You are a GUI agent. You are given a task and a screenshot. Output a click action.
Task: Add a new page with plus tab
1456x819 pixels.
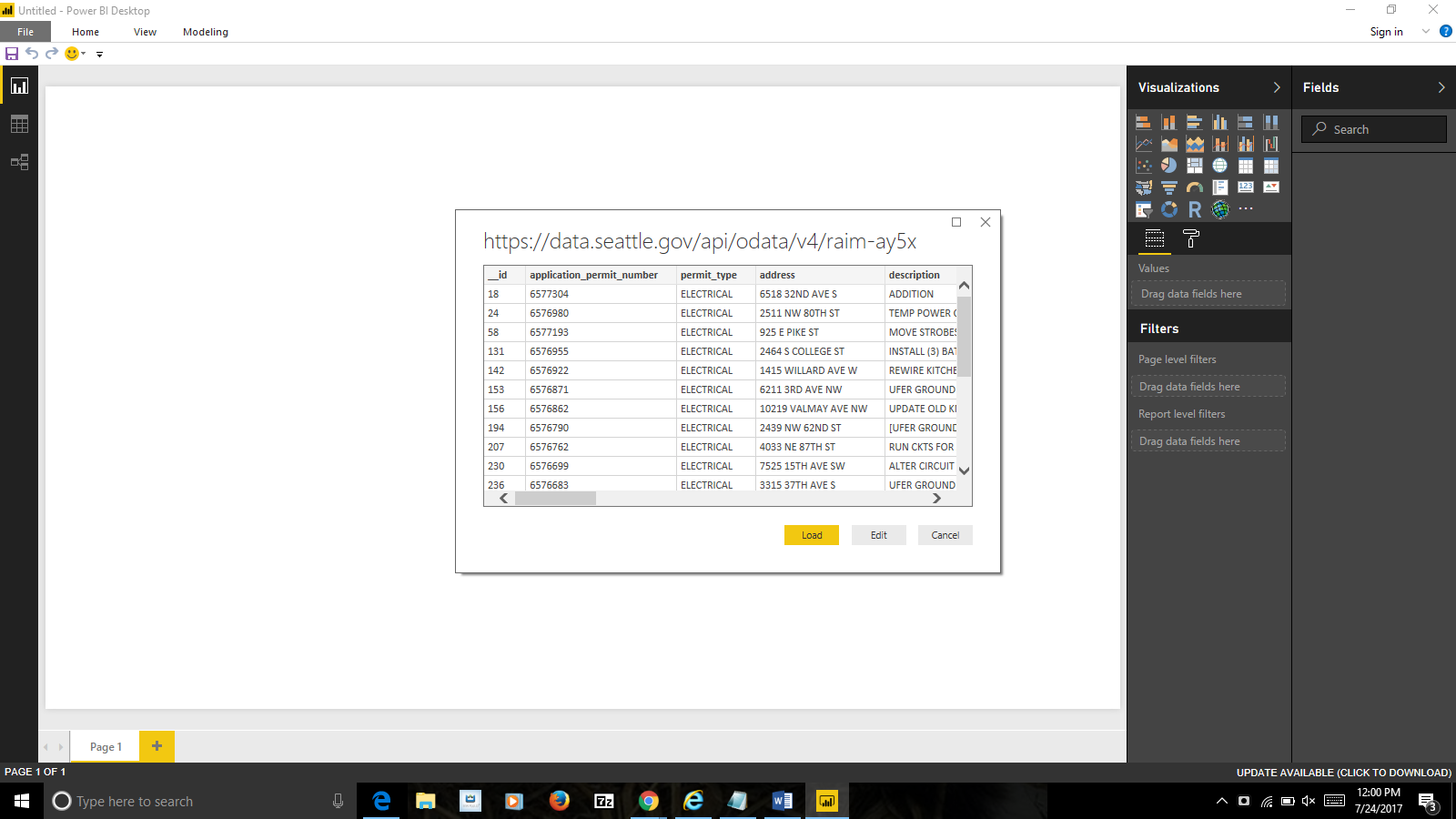[157, 746]
